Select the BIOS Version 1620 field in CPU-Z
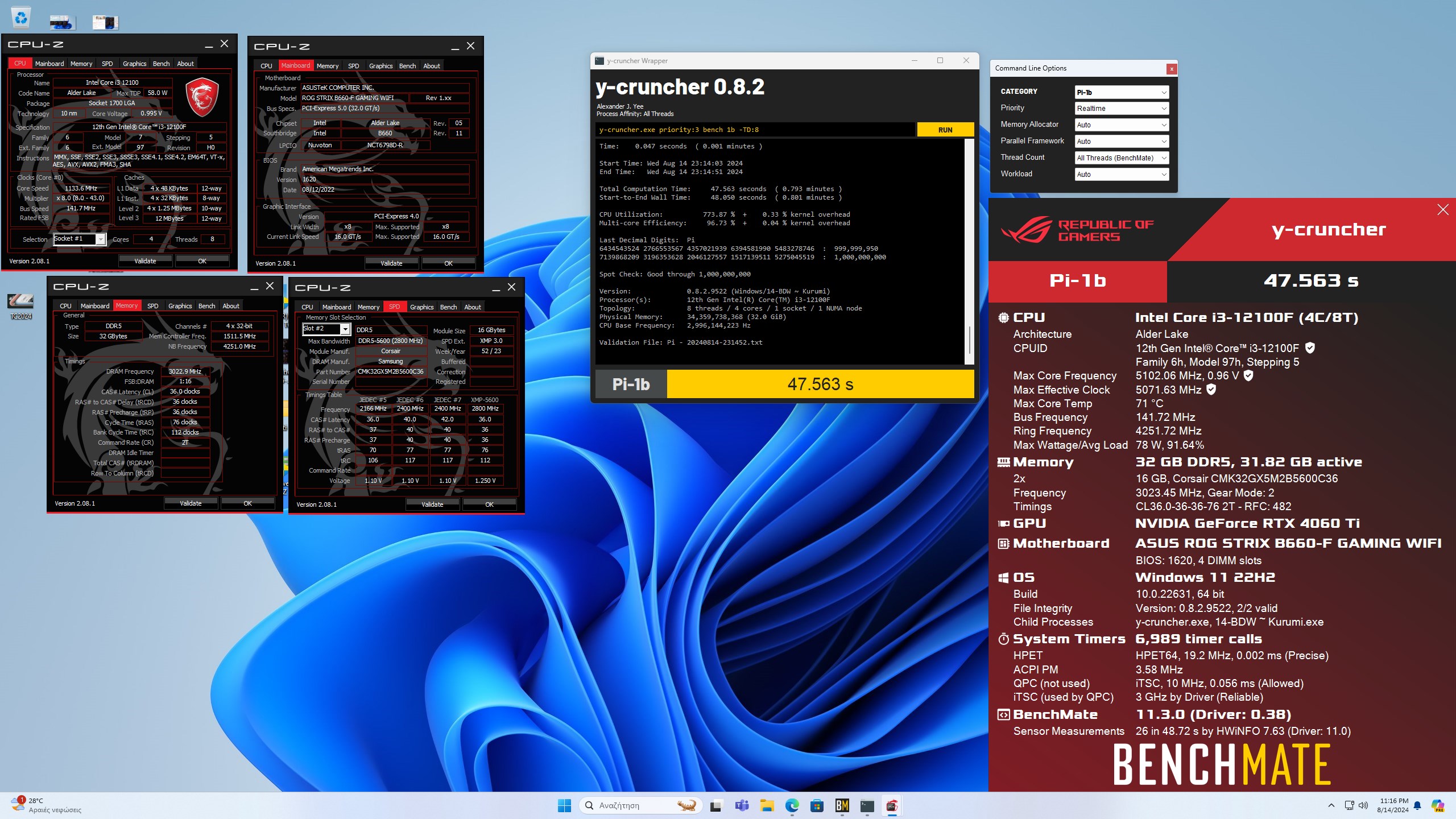The height and width of the screenshot is (819, 1456). click(384, 179)
